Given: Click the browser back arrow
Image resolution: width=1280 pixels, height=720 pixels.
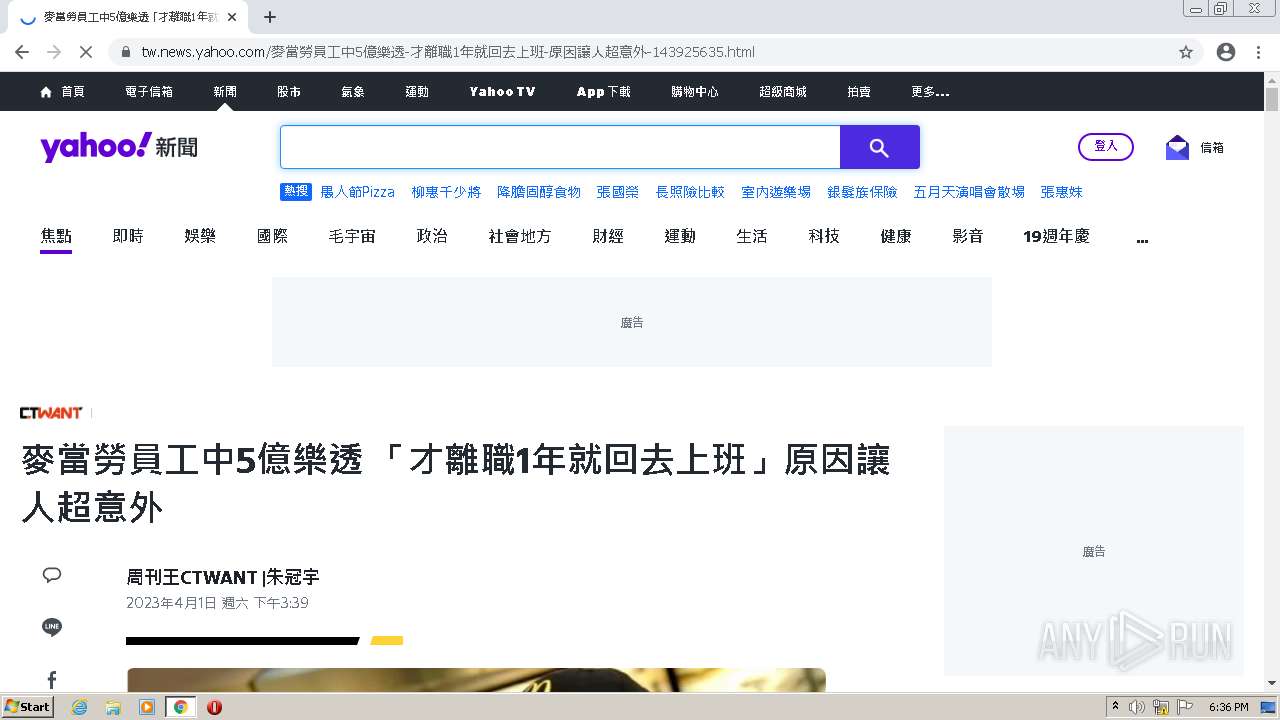Looking at the screenshot, I should [22, 52].
